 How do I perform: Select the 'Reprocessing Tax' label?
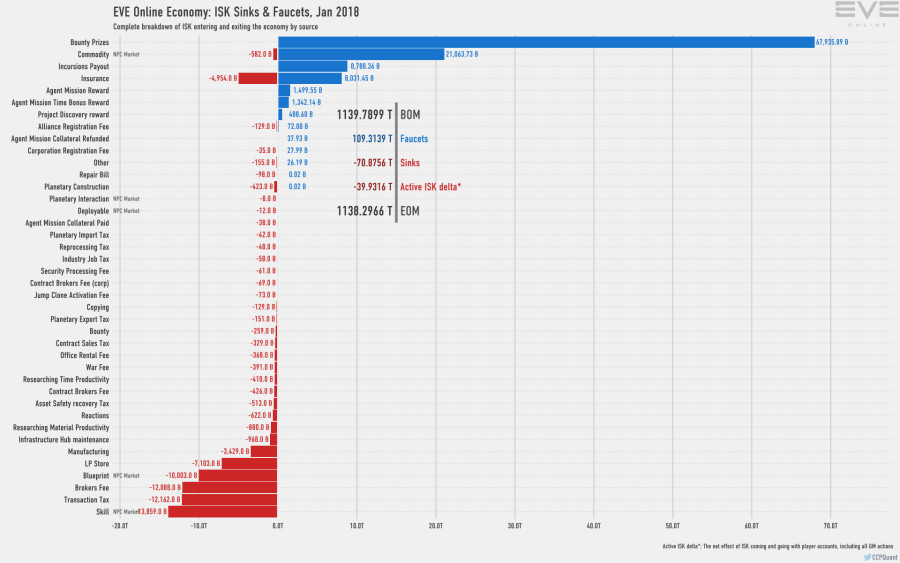tap(84, 247)
